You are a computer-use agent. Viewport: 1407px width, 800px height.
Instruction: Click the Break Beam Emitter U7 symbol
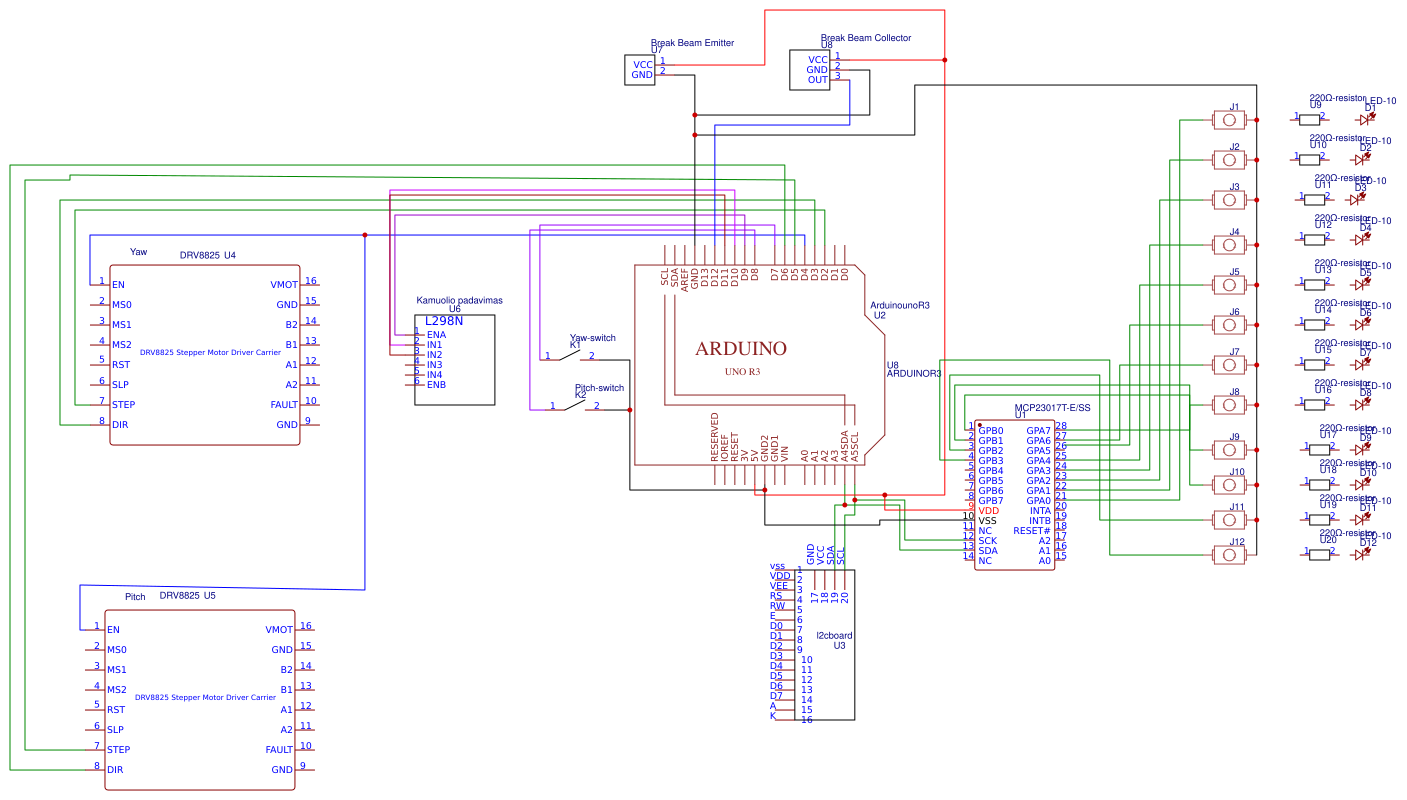(x=640, y=68)
